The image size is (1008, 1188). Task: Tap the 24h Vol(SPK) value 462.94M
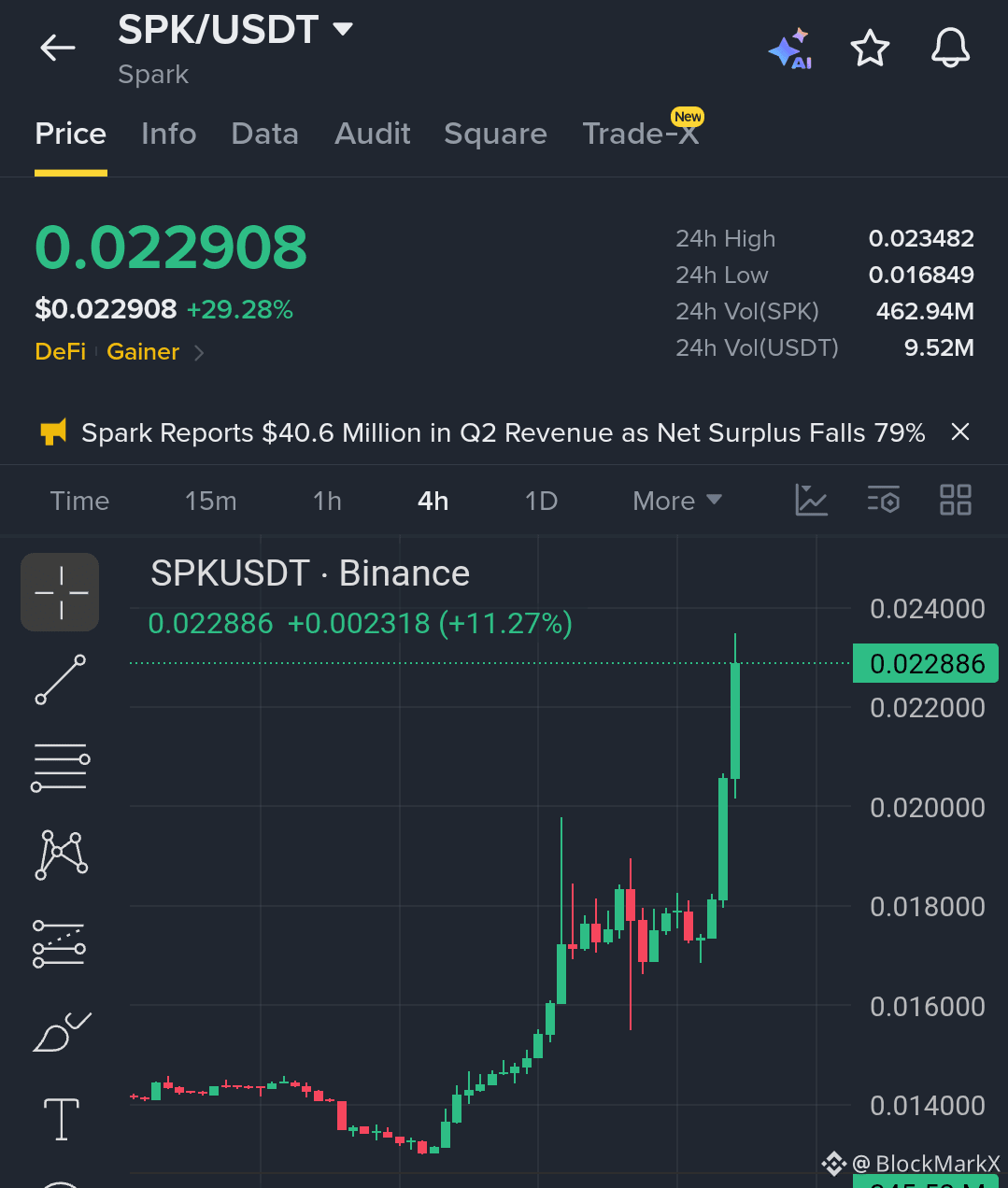tap(925, 312)
